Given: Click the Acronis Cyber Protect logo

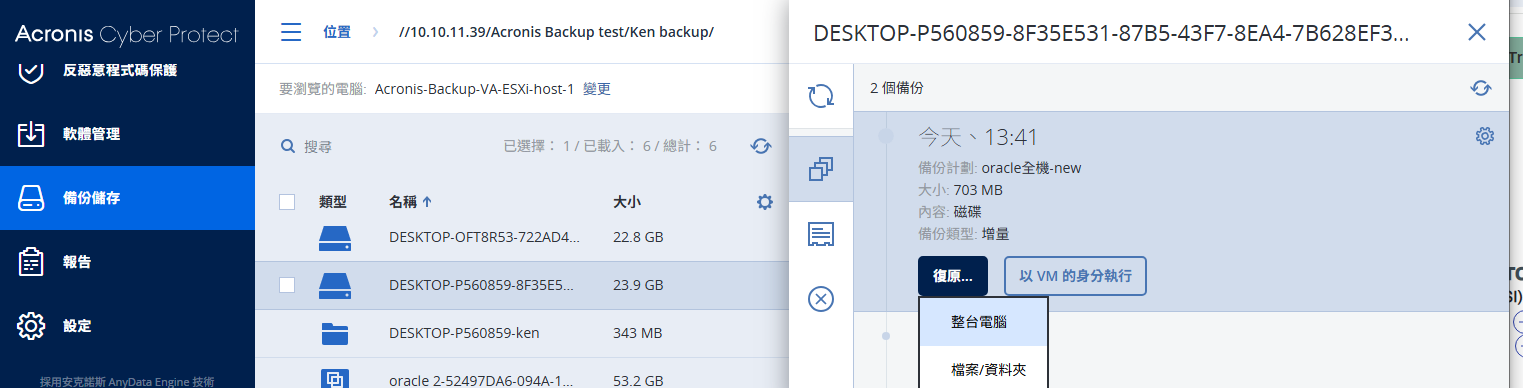Looking at the screenshot, I should pos(127,35).
